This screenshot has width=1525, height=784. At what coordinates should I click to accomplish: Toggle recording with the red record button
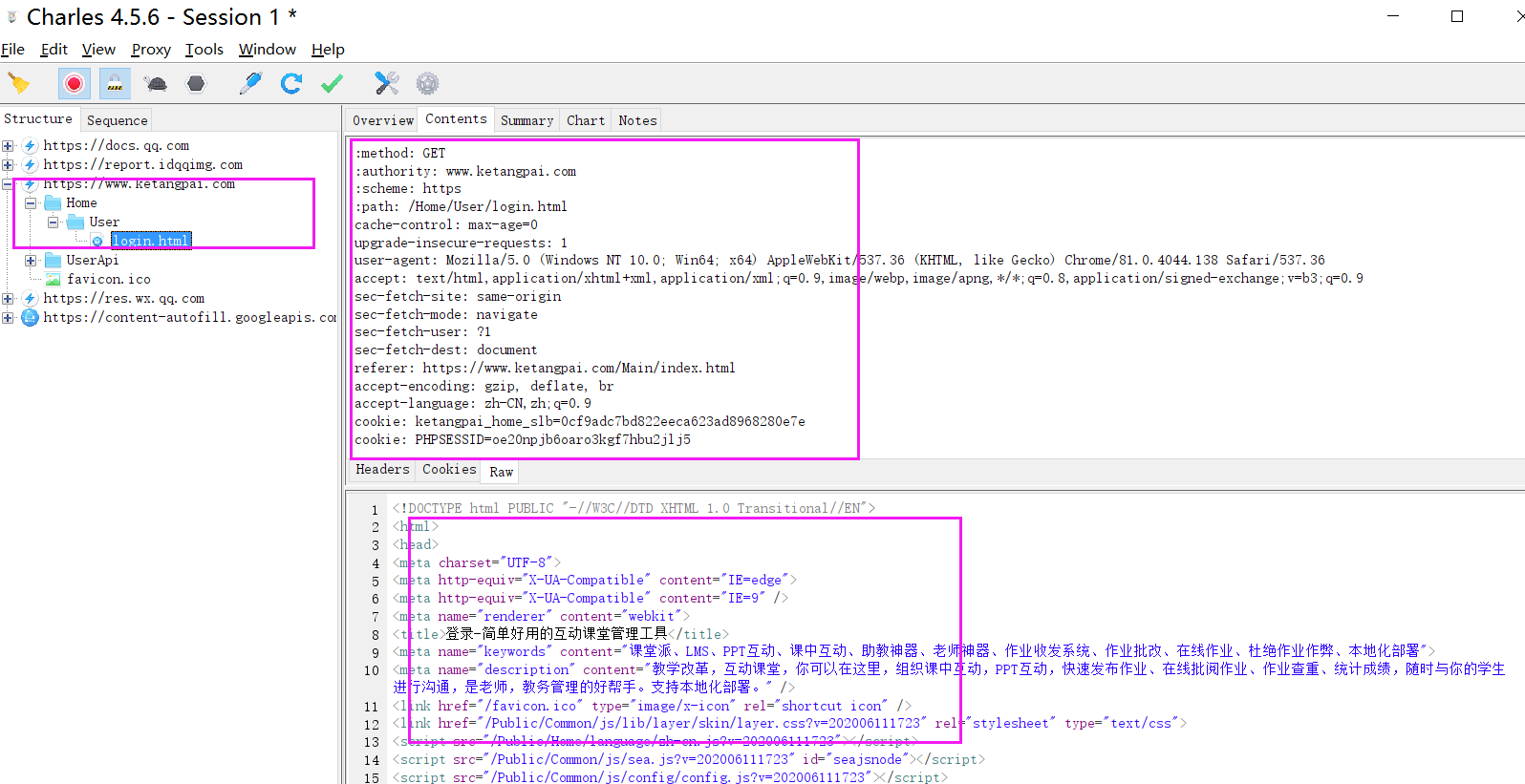(x=74, y=84)
